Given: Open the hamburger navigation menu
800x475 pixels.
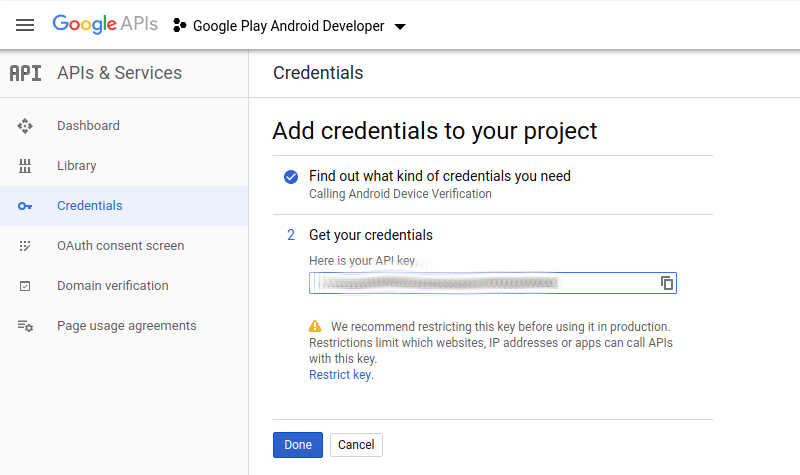Looking at the screenshot, I should [x=25, y=25].
